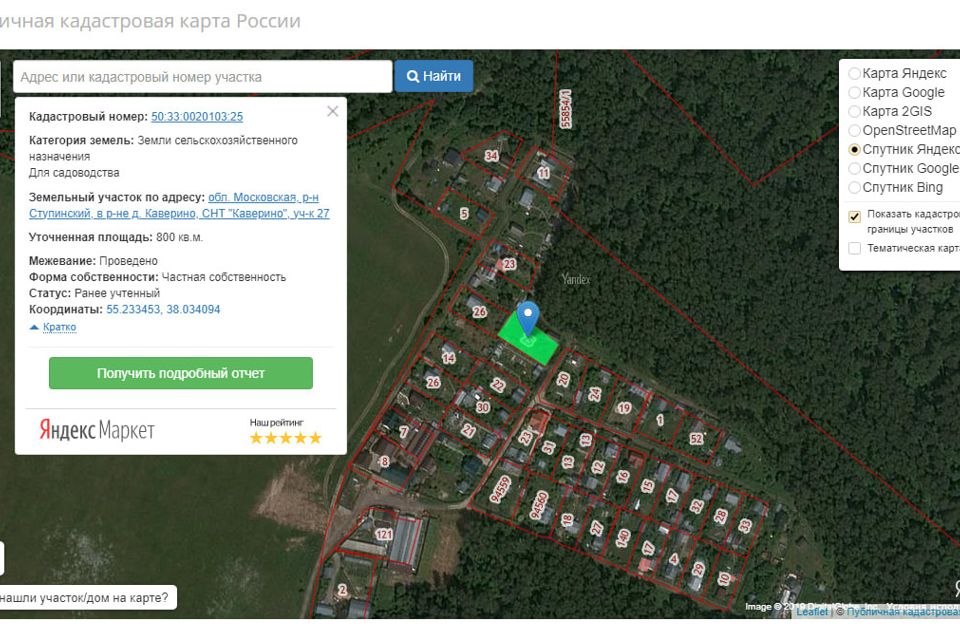Enable the Тематическая карта checkbox
Screen dimensions: 960x640
click(854, 248)
